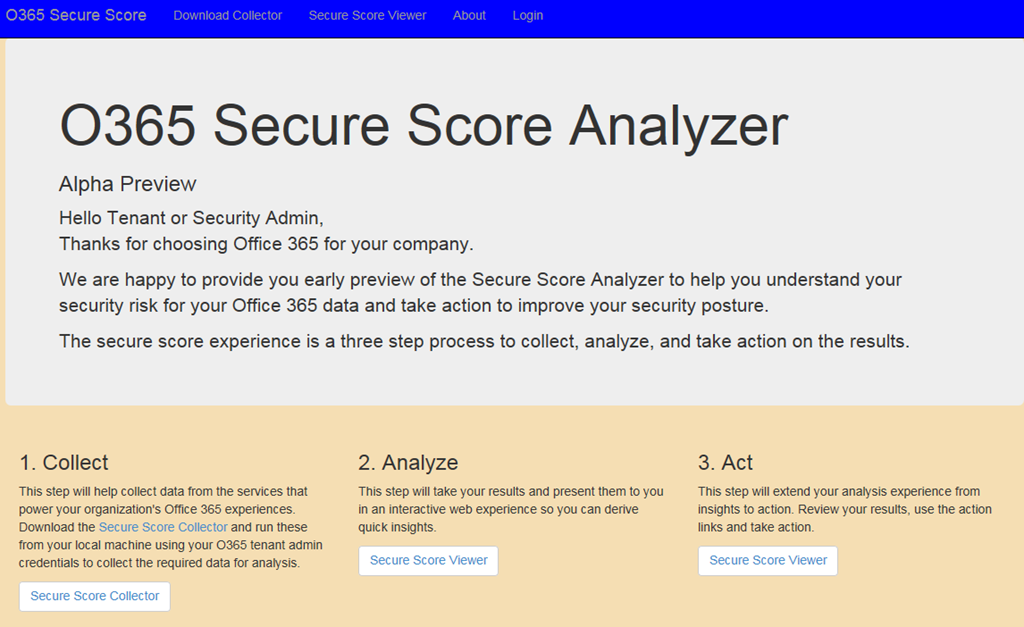Click the 'We are happy to provide' paragraph

pyautogui.click(x=480, y=292)
